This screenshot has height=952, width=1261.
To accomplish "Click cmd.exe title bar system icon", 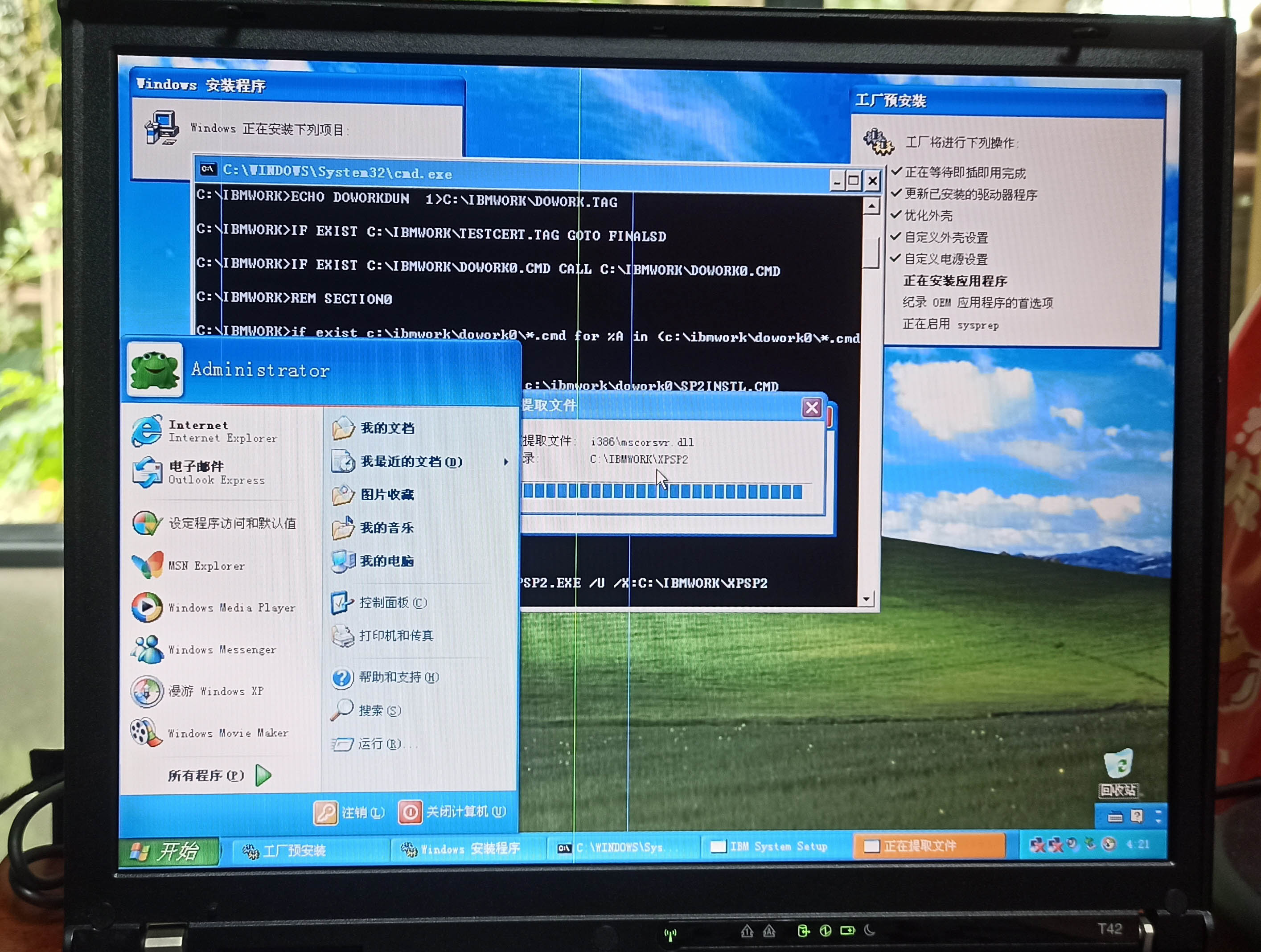I will (208, 169).
